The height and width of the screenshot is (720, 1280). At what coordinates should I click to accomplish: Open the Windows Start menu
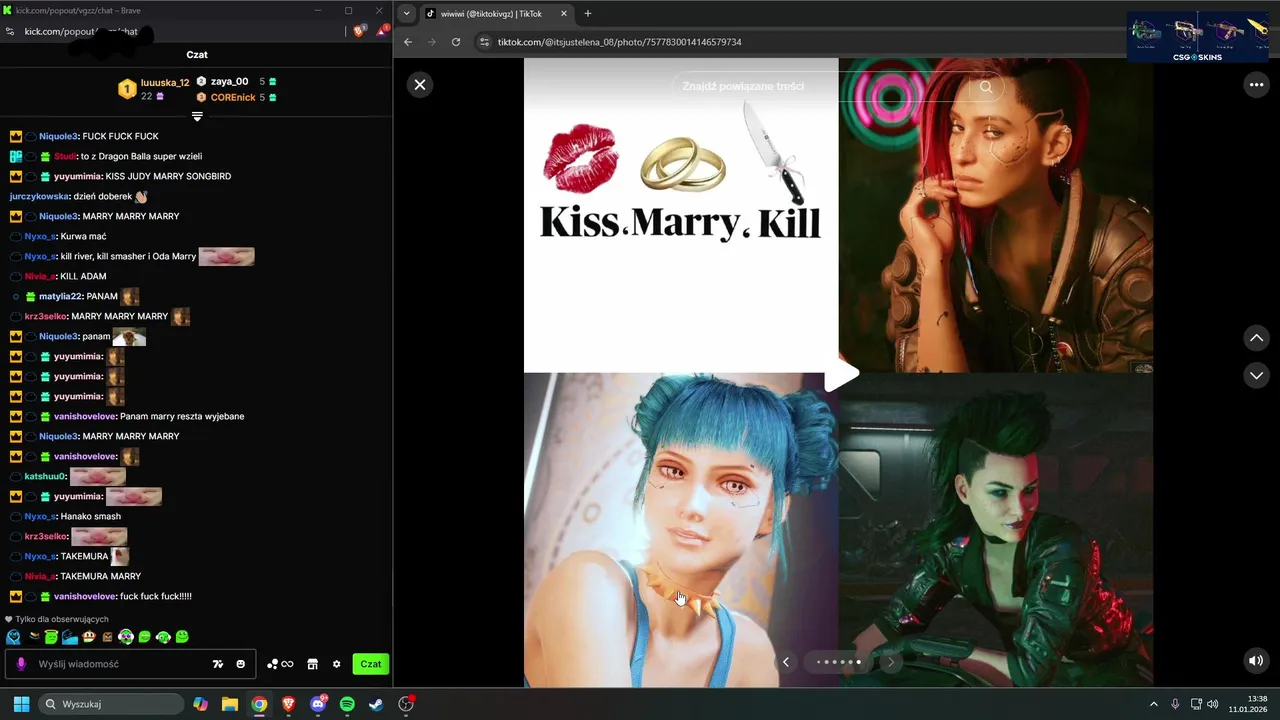pos(21,704)
